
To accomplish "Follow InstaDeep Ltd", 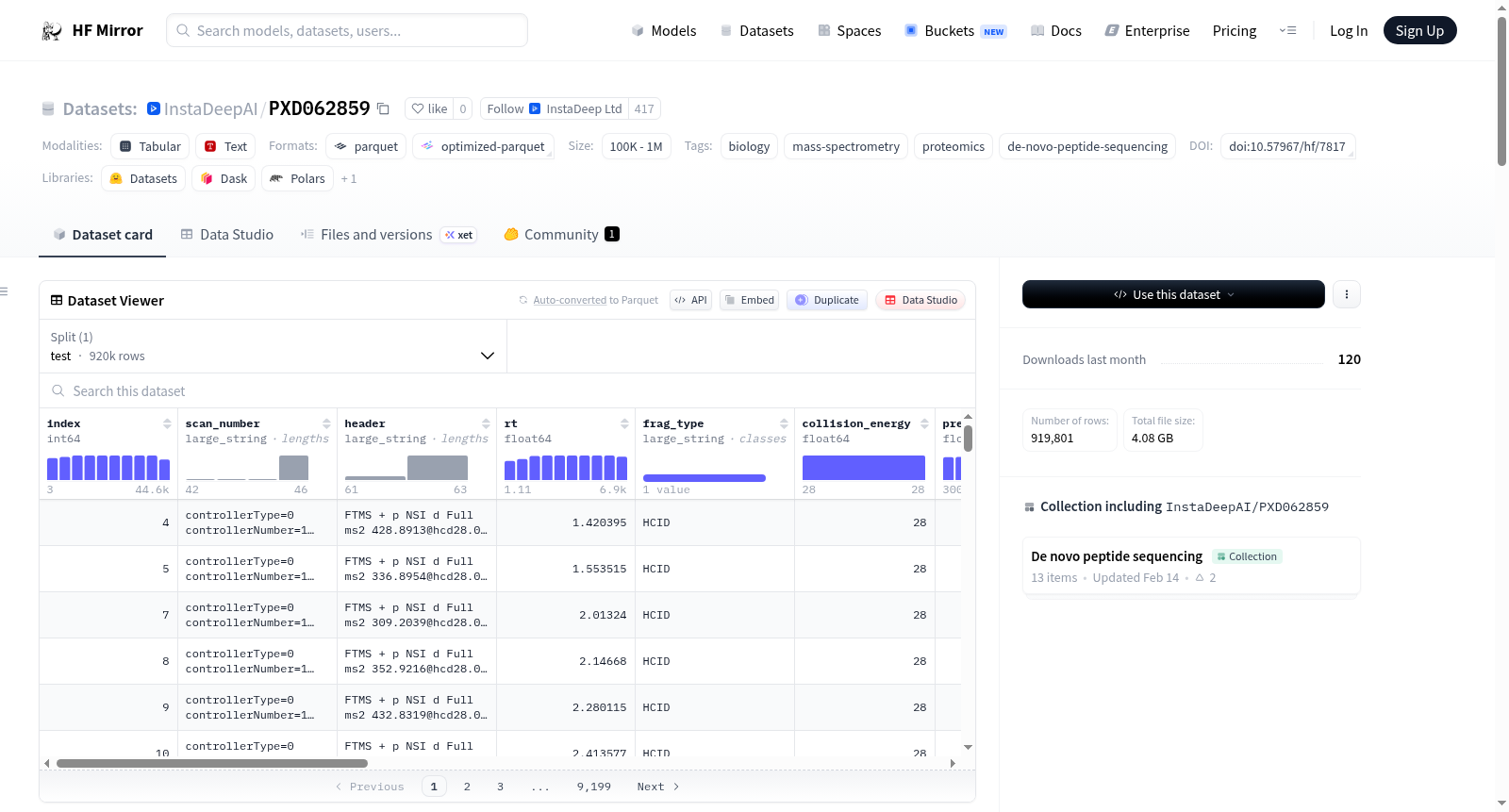I will click(x=554, y=108).
